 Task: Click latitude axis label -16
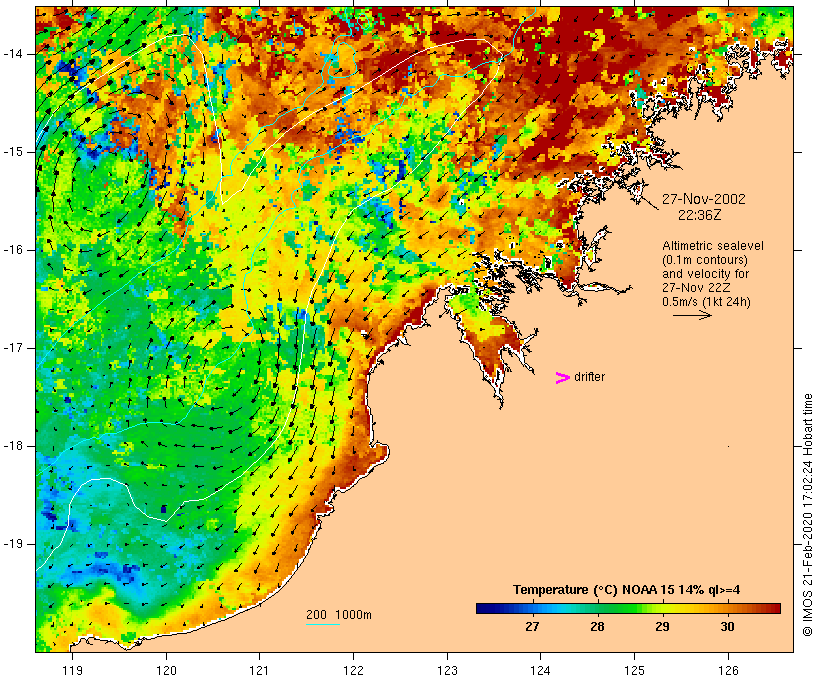coord(13,250)
